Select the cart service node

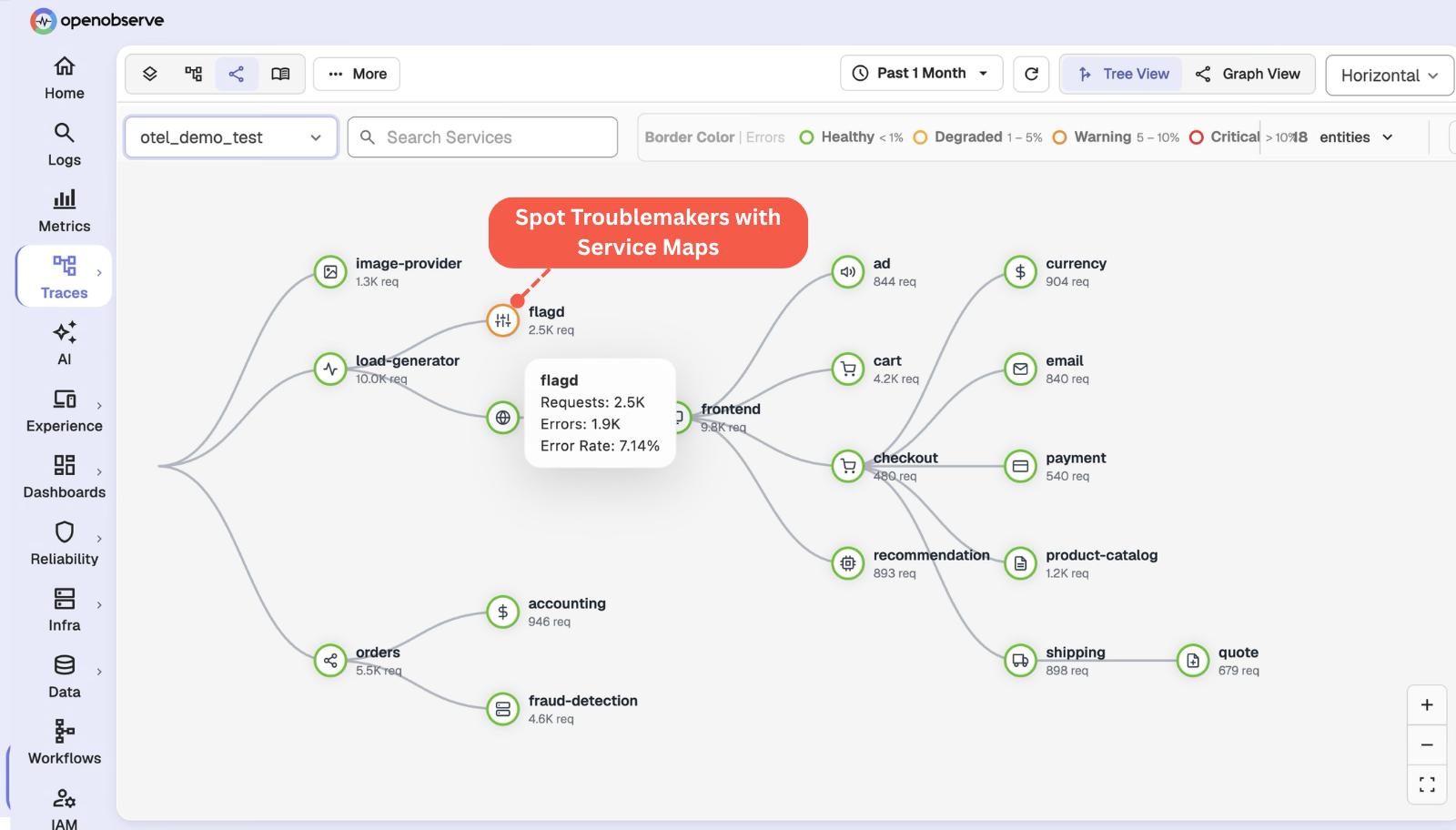(848, 369)
